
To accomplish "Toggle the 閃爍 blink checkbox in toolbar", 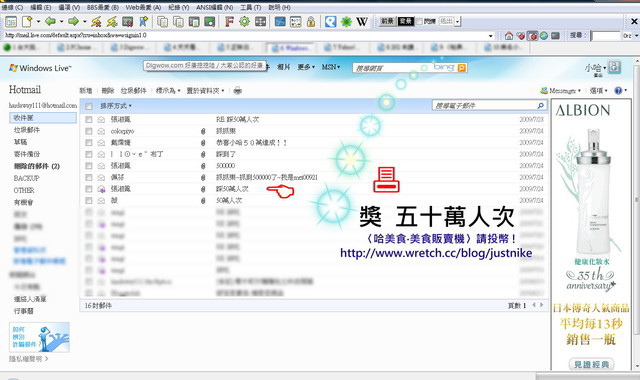I will pyautogui.click(x=419, y=21).
